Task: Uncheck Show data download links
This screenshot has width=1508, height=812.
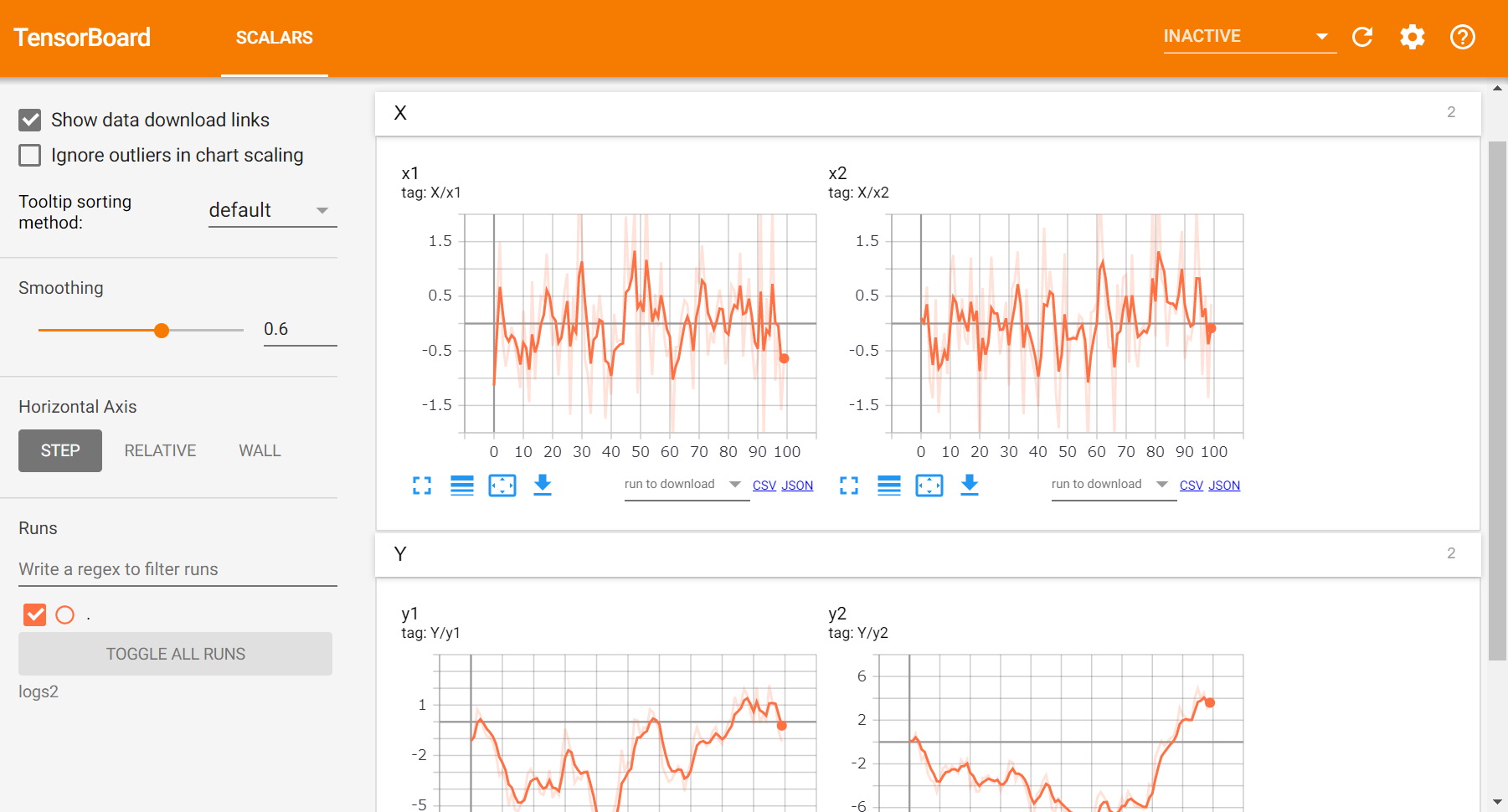Action: [x=29, y=120]
